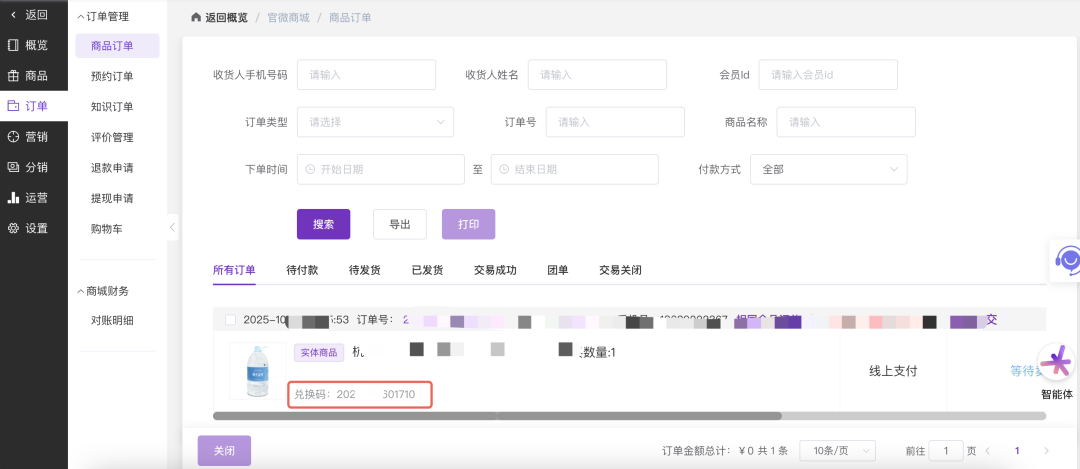Open the 付款方式 dropdown showing 全部
Image resolution: width=1080 pixels, height=469 pixels.
[x=828, y=169]
